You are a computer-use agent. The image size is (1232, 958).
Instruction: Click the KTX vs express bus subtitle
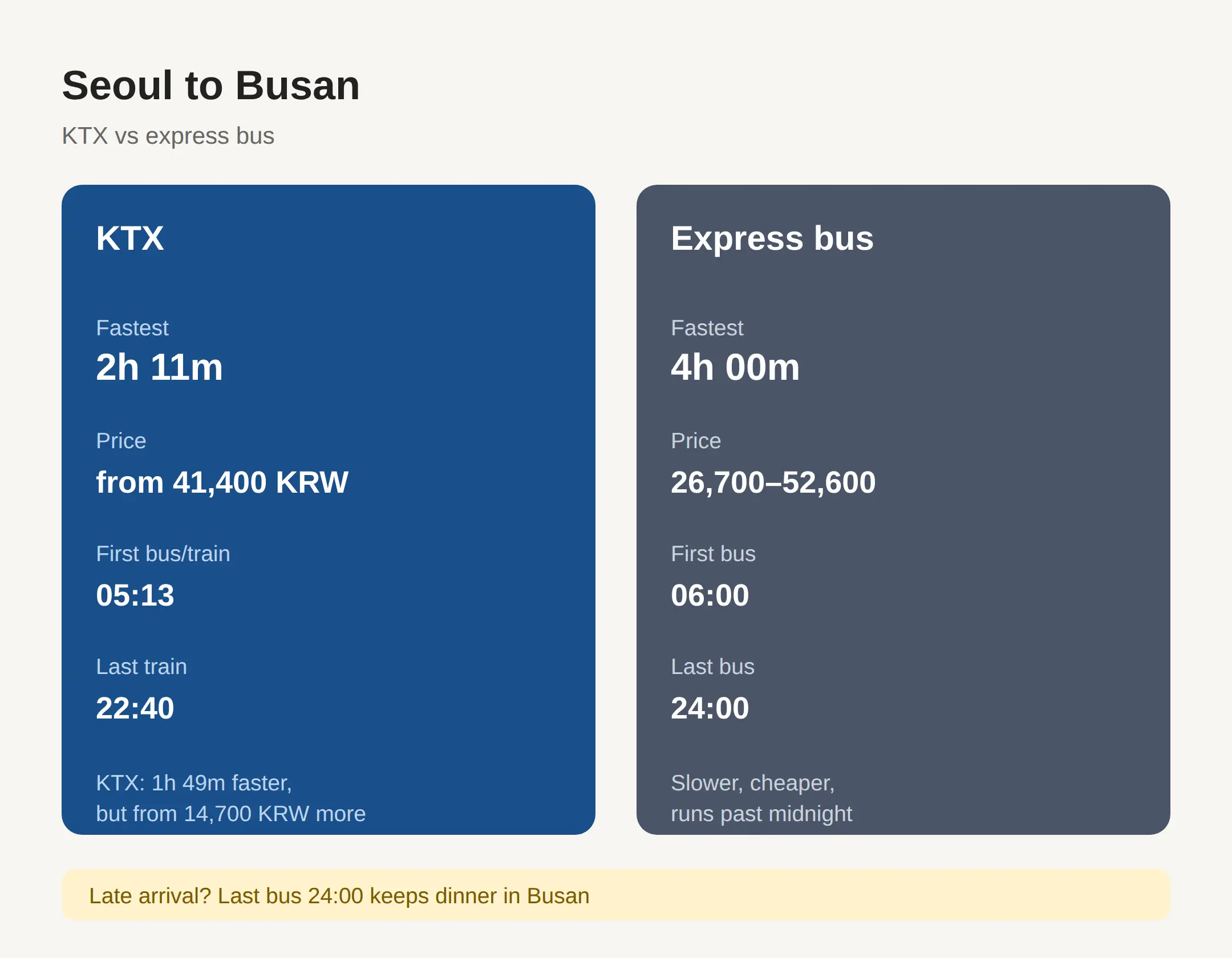(168, 136)
